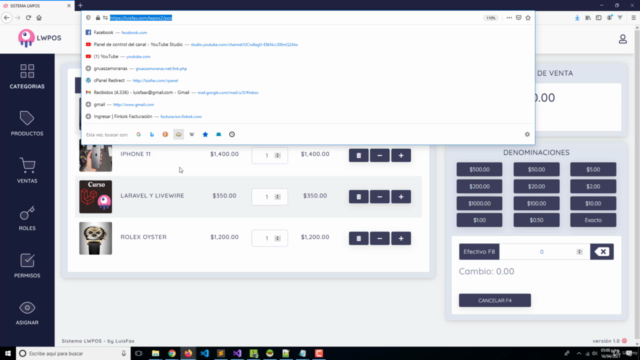
Task: Add the $5.00 denomination
Action: (593, 169)
